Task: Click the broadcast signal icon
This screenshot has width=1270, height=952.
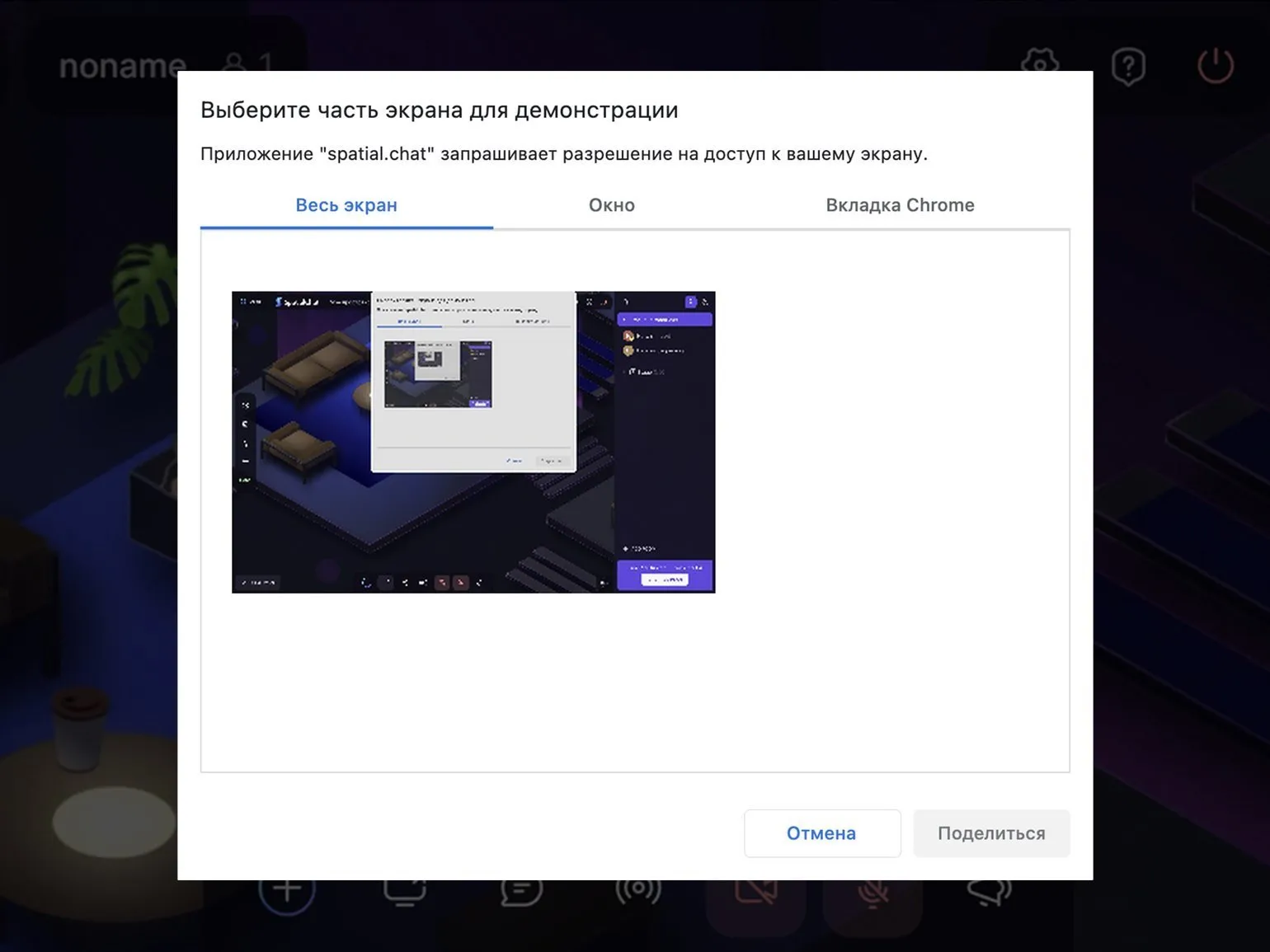Action: point(637,891)
